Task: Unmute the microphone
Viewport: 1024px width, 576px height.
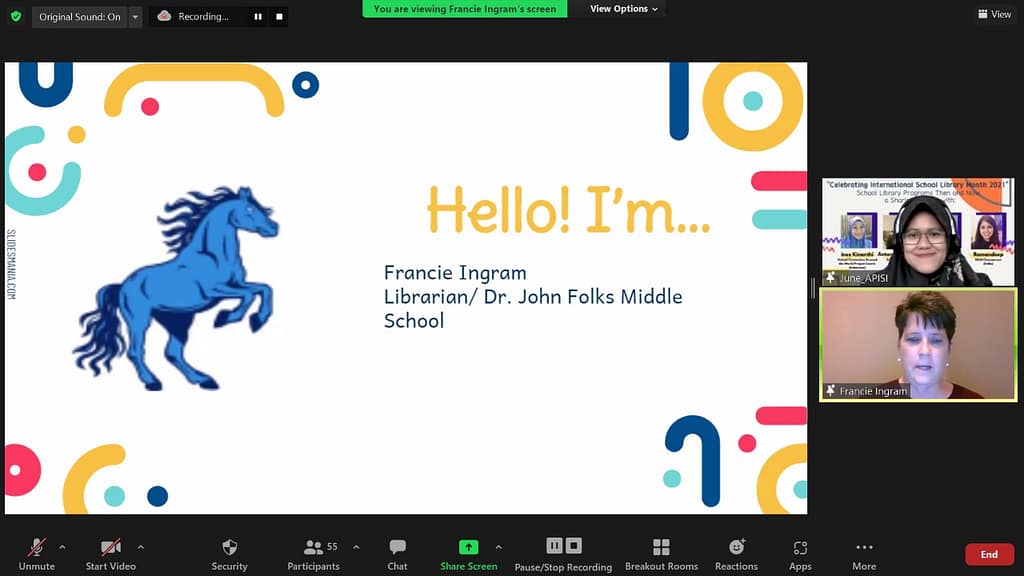Action: (x=37, y=554)
